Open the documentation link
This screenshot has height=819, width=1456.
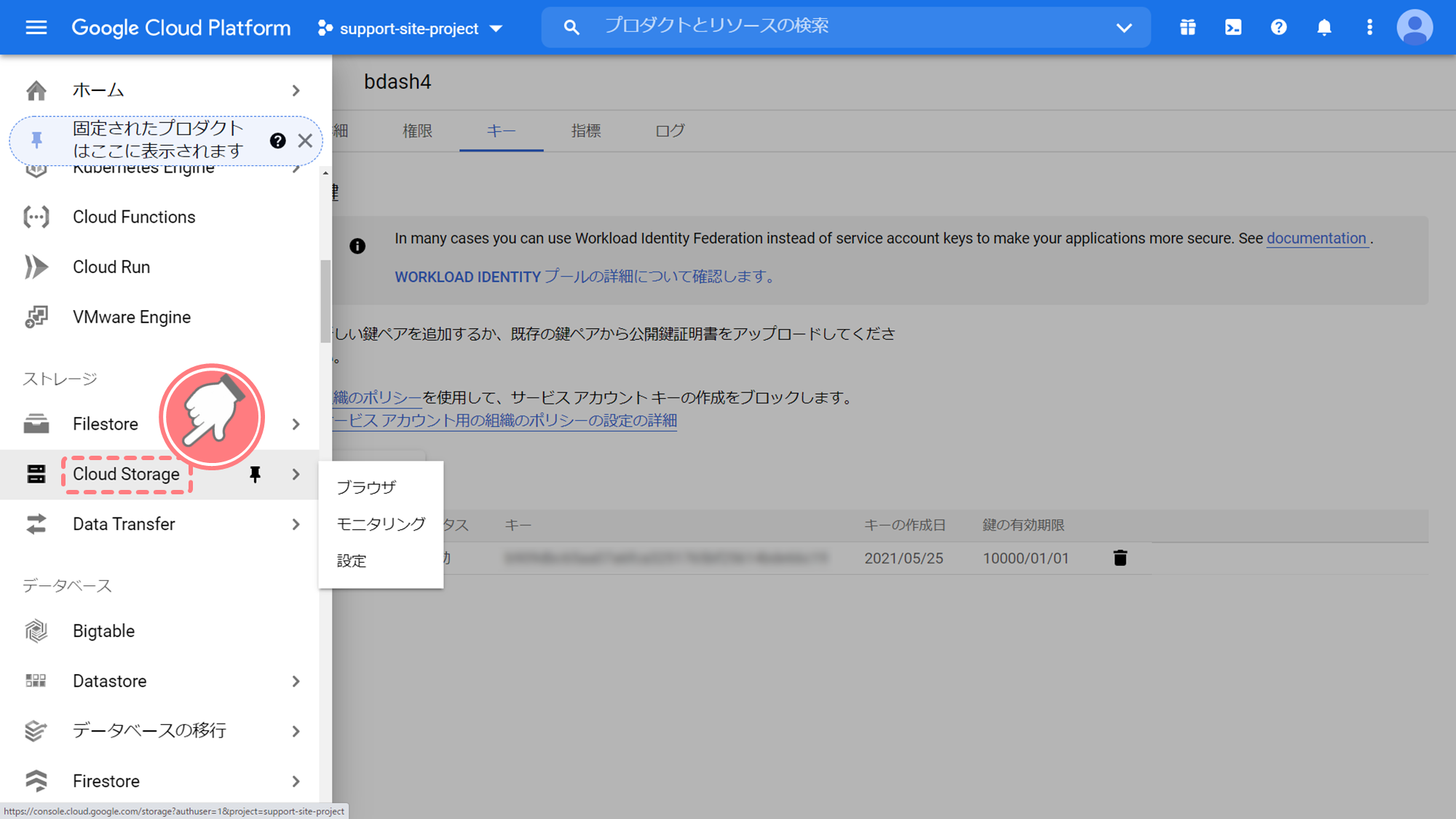pos(1316,238)
